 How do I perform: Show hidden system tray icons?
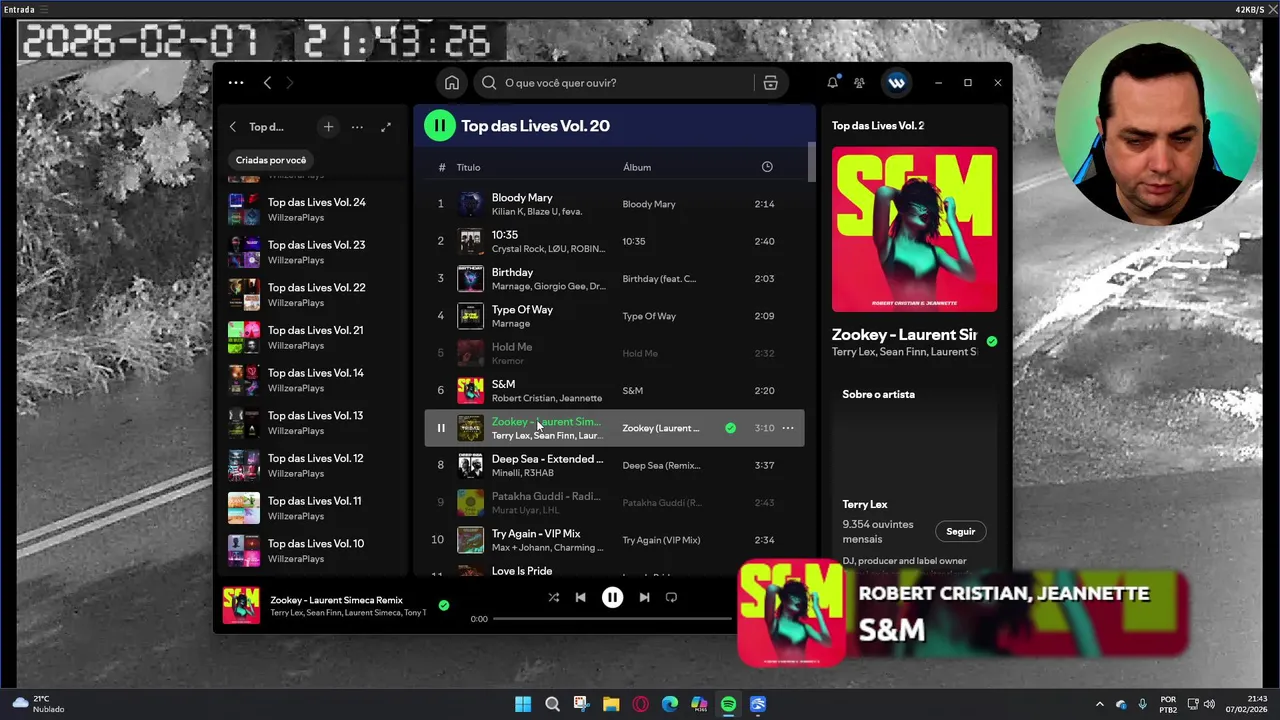pyautogui.click(x=1100, y=704)
